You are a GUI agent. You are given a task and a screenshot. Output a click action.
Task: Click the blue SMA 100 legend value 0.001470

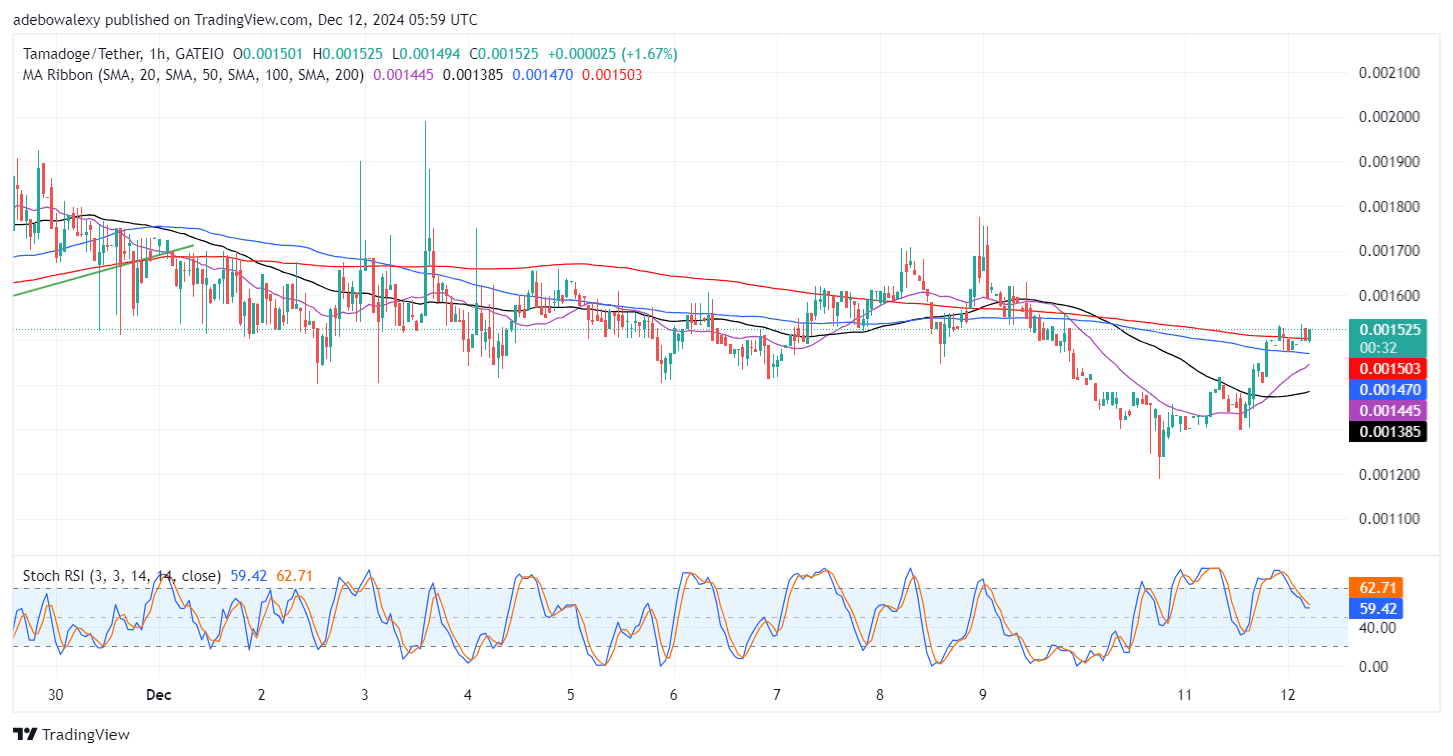coord(543,74)
